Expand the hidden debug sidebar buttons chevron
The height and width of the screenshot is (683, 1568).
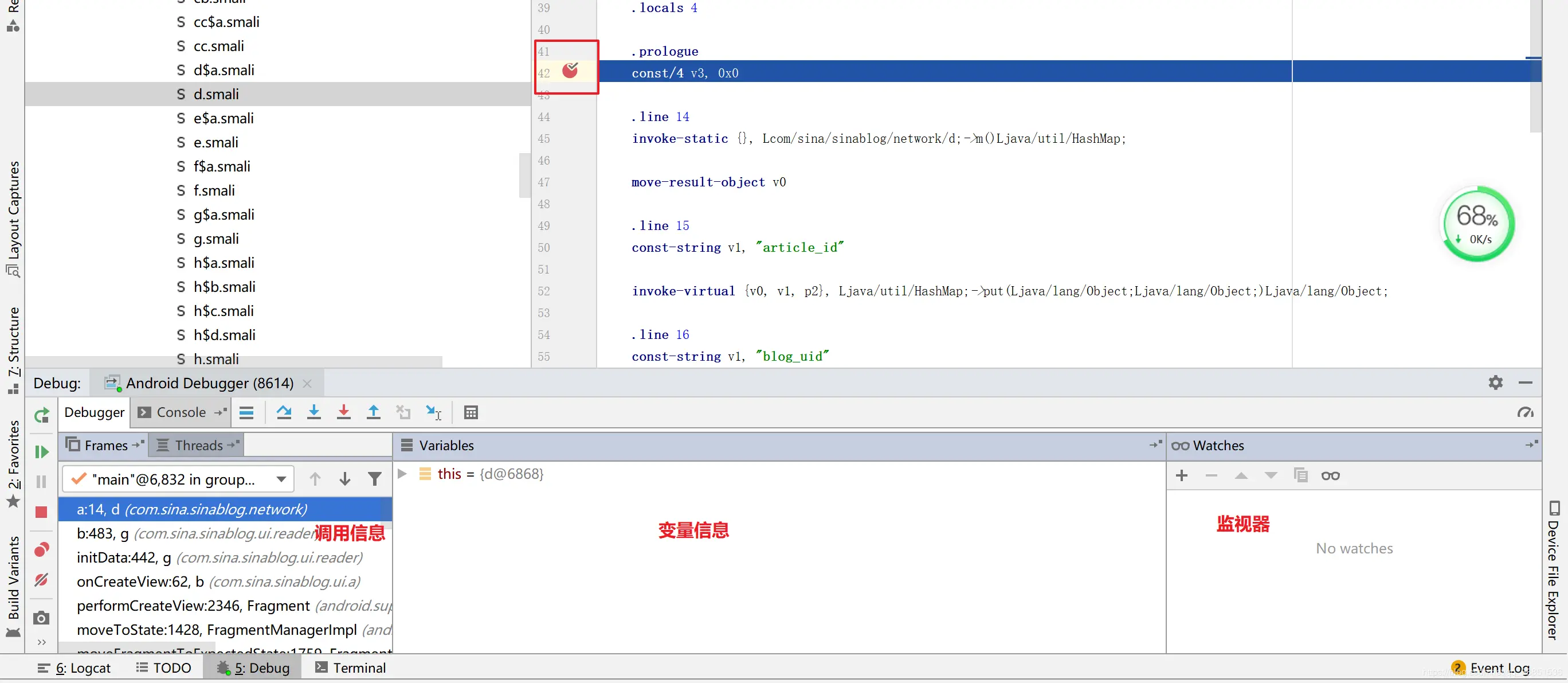point(41,642)
